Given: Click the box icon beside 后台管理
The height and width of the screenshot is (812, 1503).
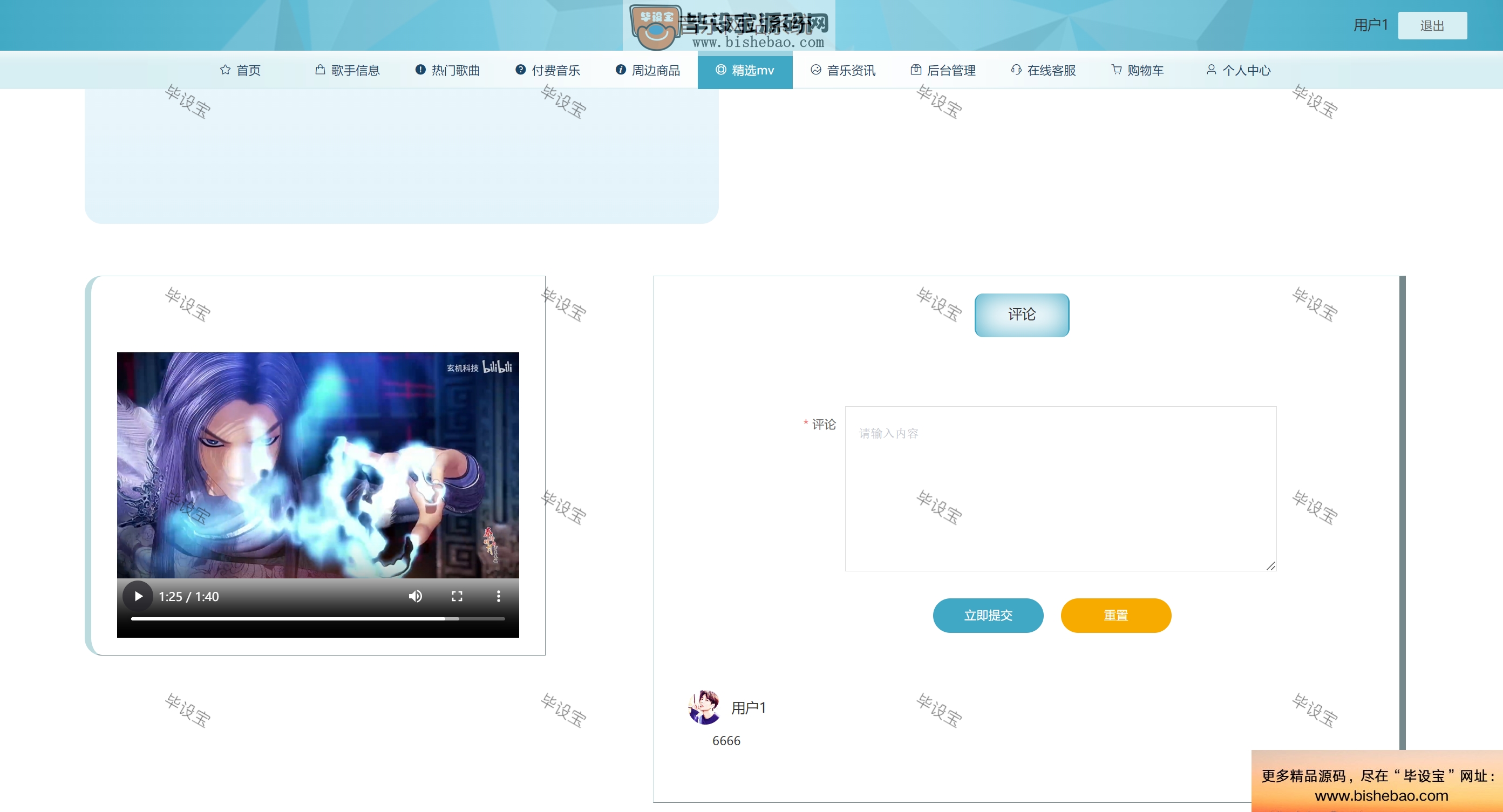Looking at the screenshot, I should [x=916, y=70].
